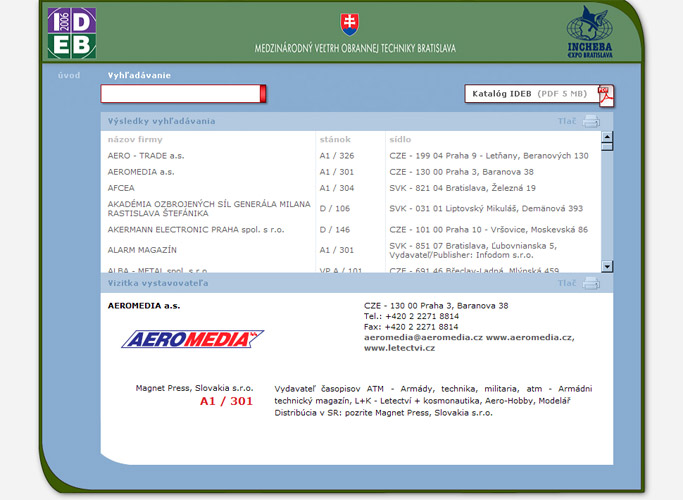Image resolution: width=683 pixels, height=500 pixels.
Task: Go to the úvod page
Action: pos(69,75)
